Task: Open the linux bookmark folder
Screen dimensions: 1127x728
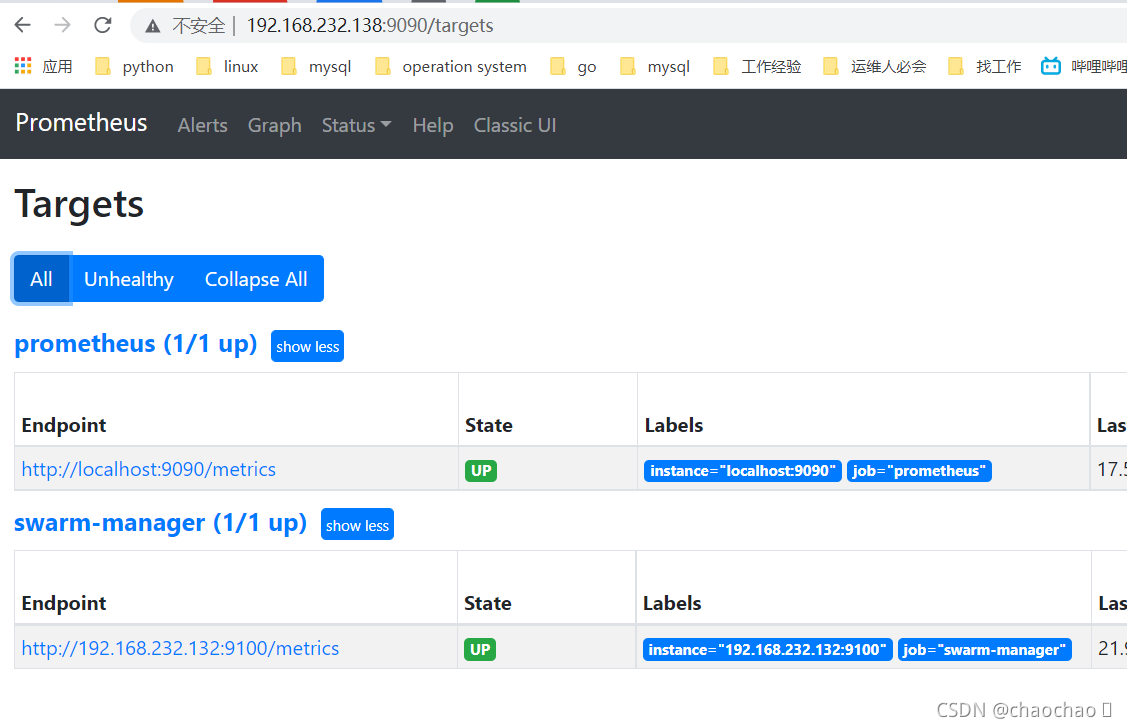Action: pos(227,67)
